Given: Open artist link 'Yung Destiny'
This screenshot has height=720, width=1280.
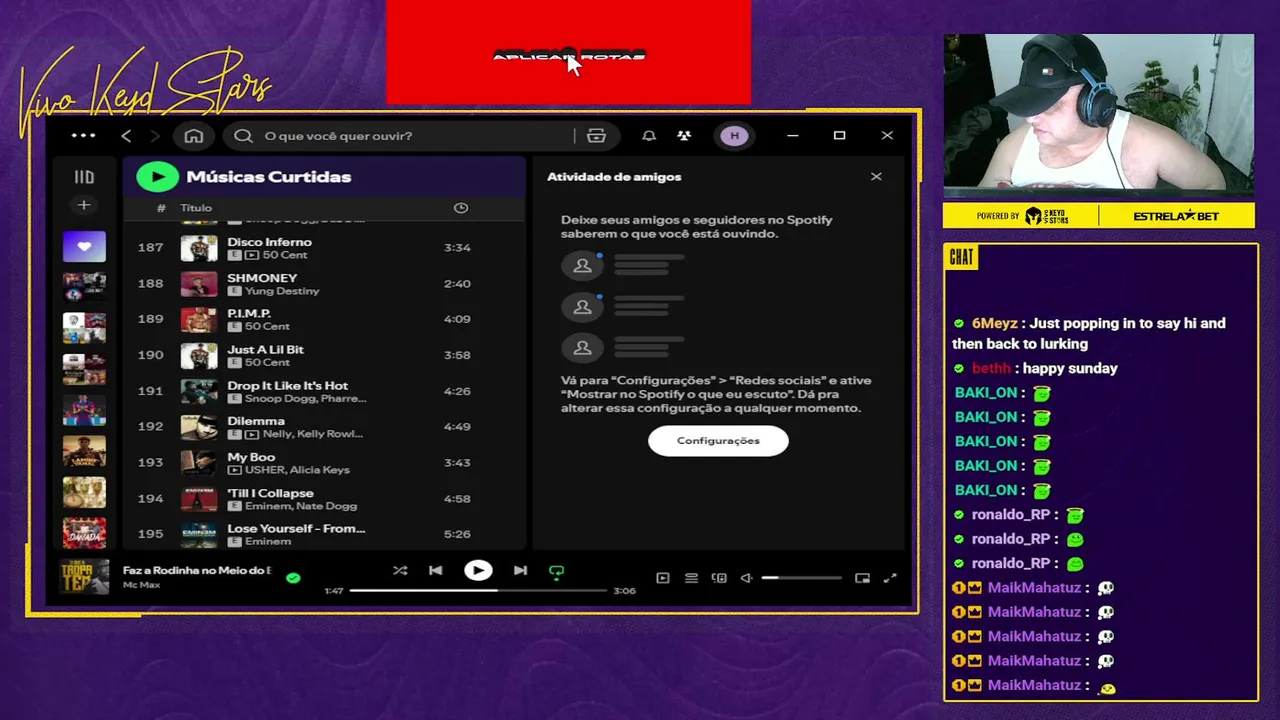Looking at the screenshot, I should tap(282, 291).
